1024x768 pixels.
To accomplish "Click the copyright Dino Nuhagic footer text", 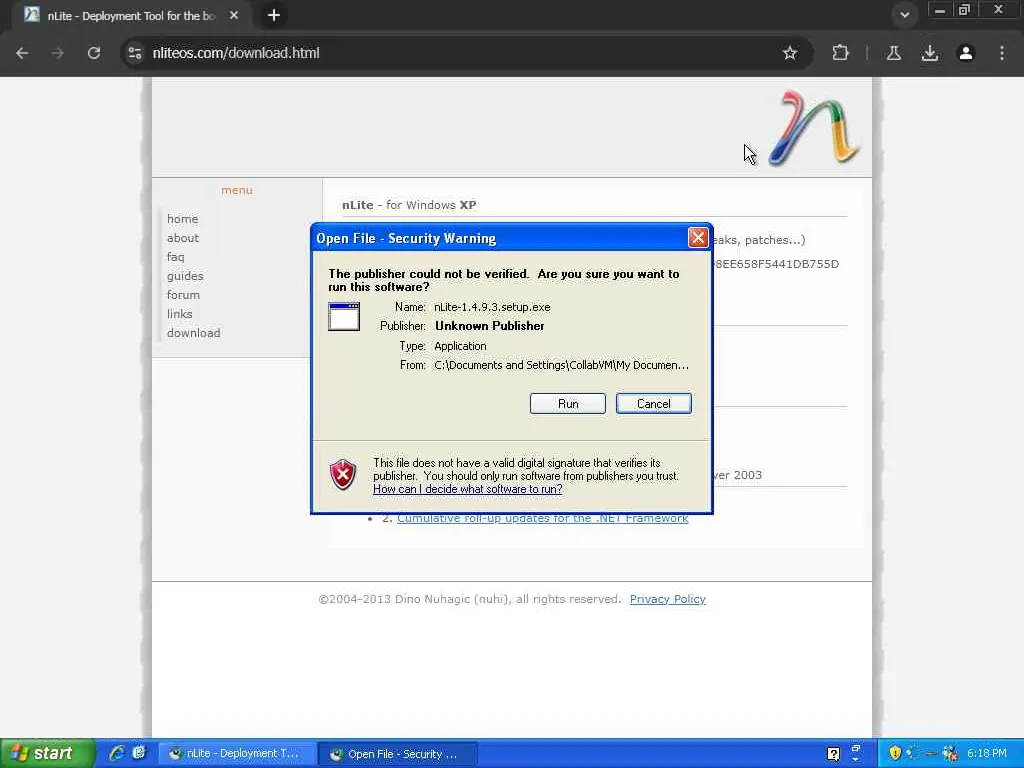I will [x=470, y=599].
